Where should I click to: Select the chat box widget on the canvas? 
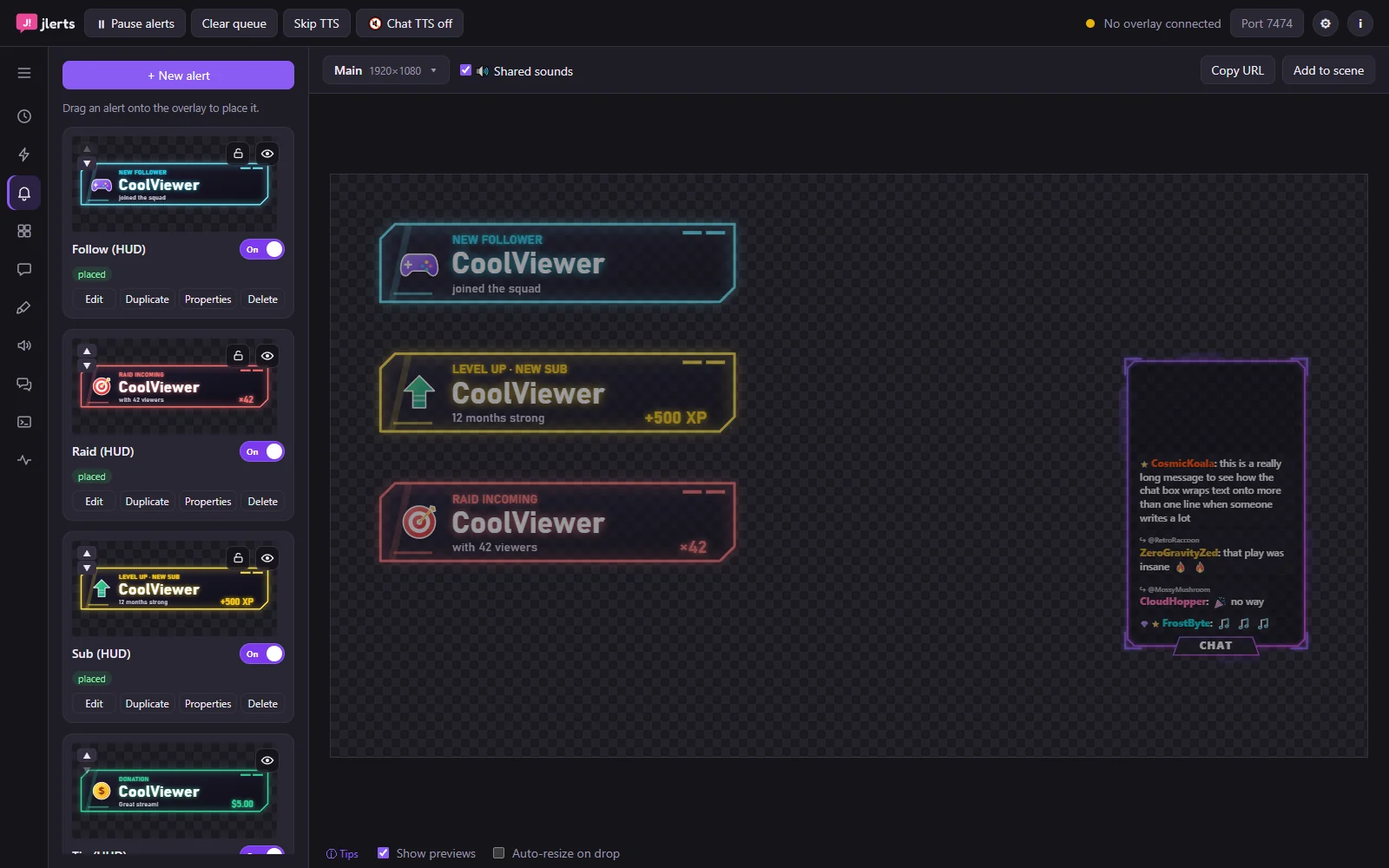click(x=1215, y=506)
